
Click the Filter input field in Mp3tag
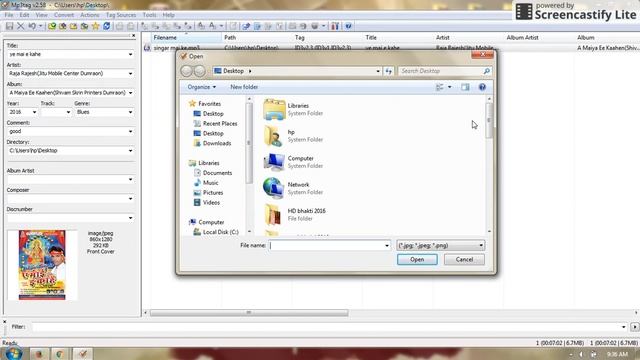pyautogui.click(x=327, y=327)
